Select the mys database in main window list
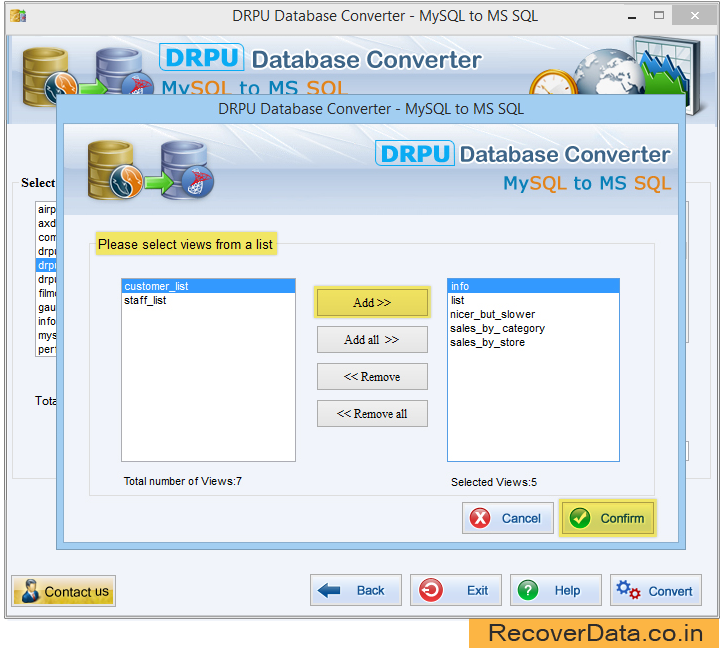The image size is (723, 650). pos(46,335)
